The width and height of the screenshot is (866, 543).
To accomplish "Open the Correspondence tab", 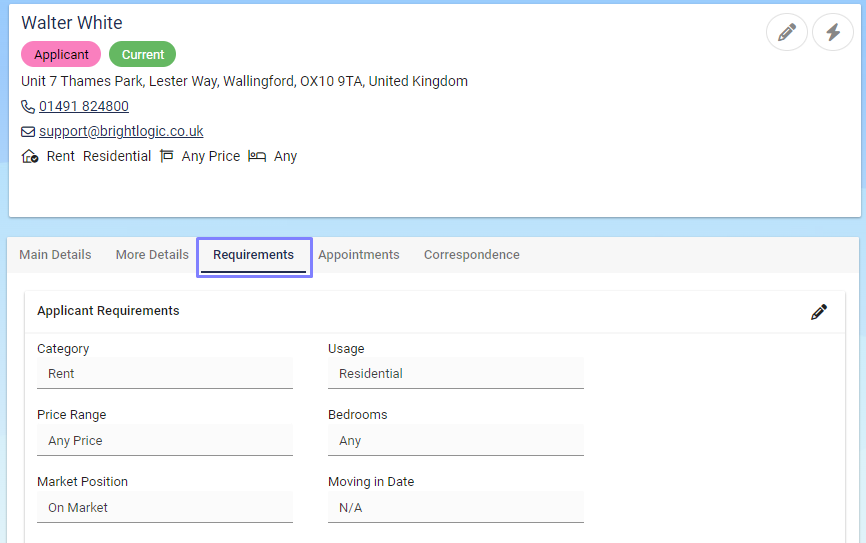I will (472, 255).
